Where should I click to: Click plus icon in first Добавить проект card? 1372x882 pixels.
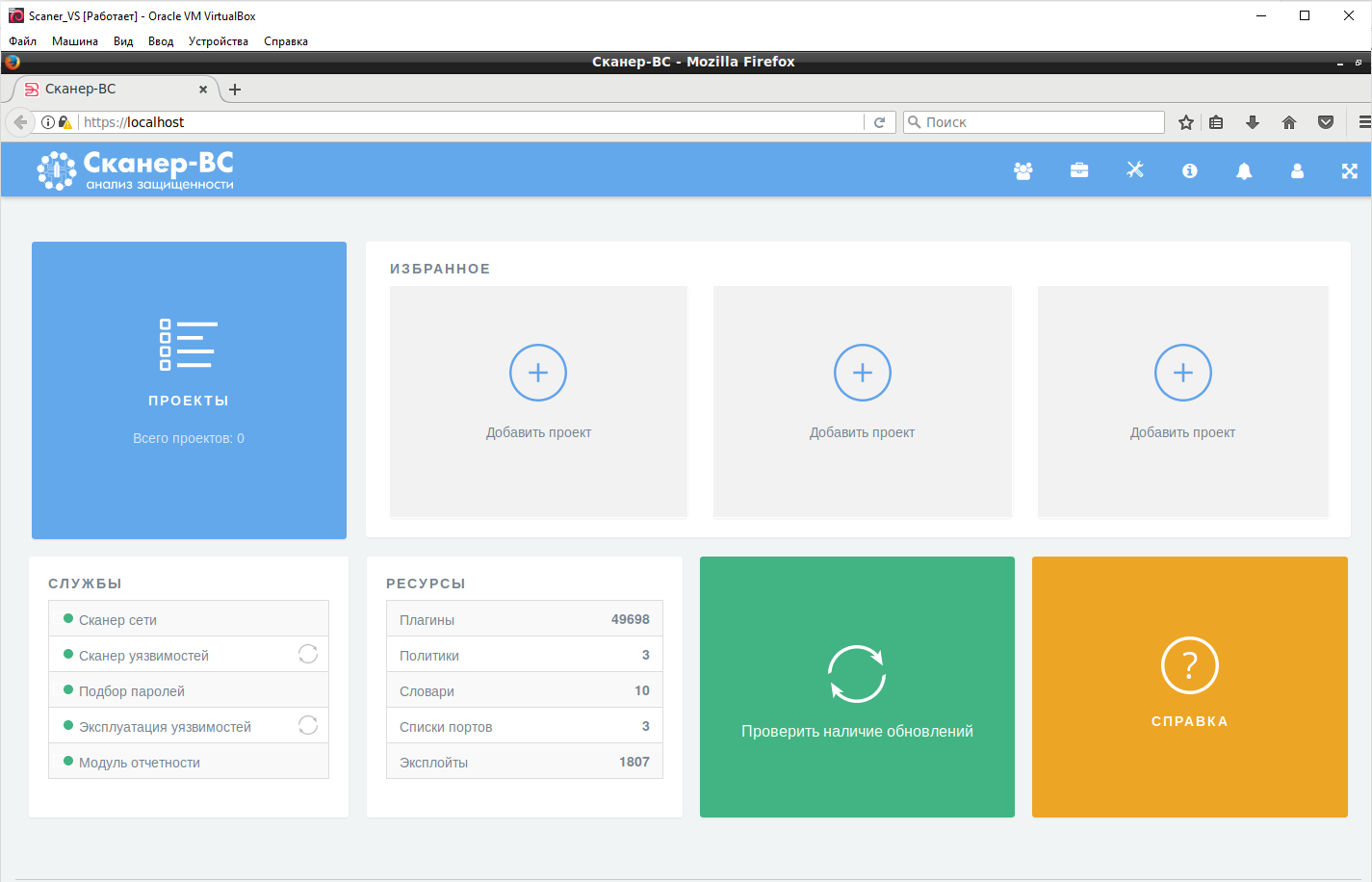[538, 373]
